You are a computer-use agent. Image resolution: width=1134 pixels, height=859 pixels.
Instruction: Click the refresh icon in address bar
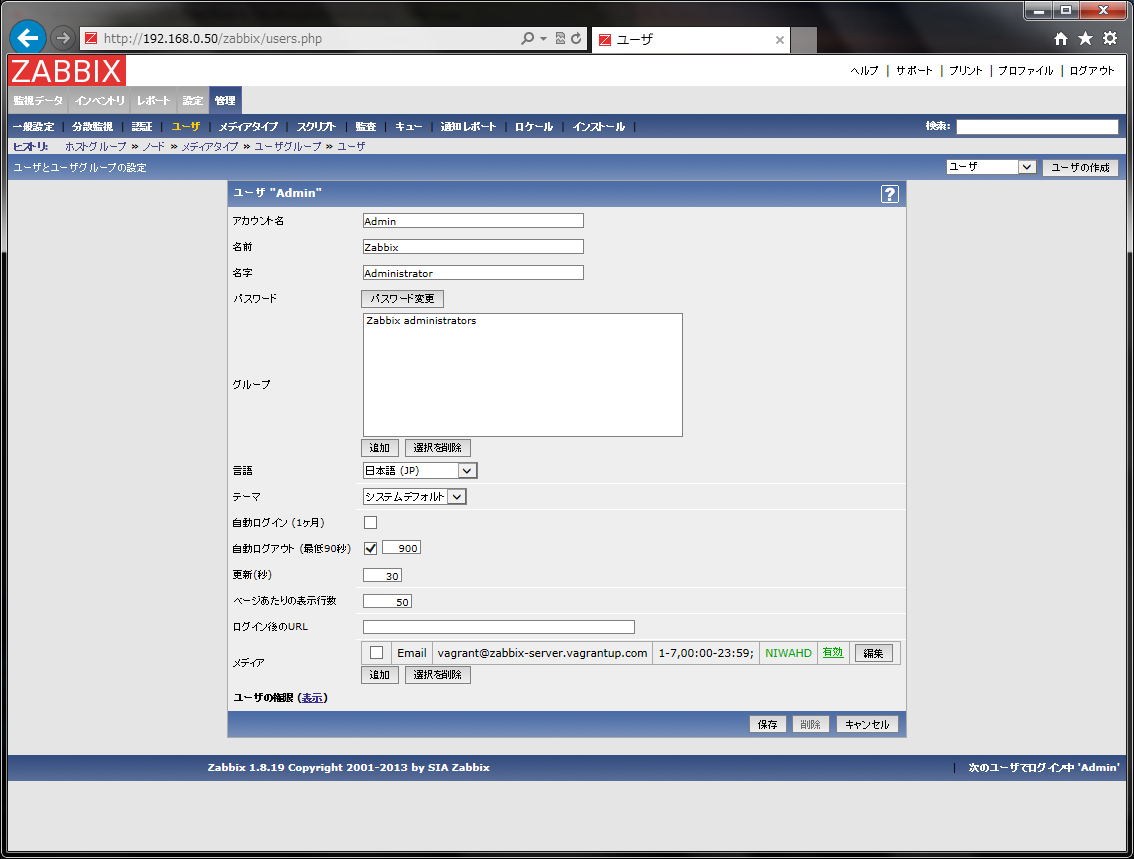coord(576,38)
